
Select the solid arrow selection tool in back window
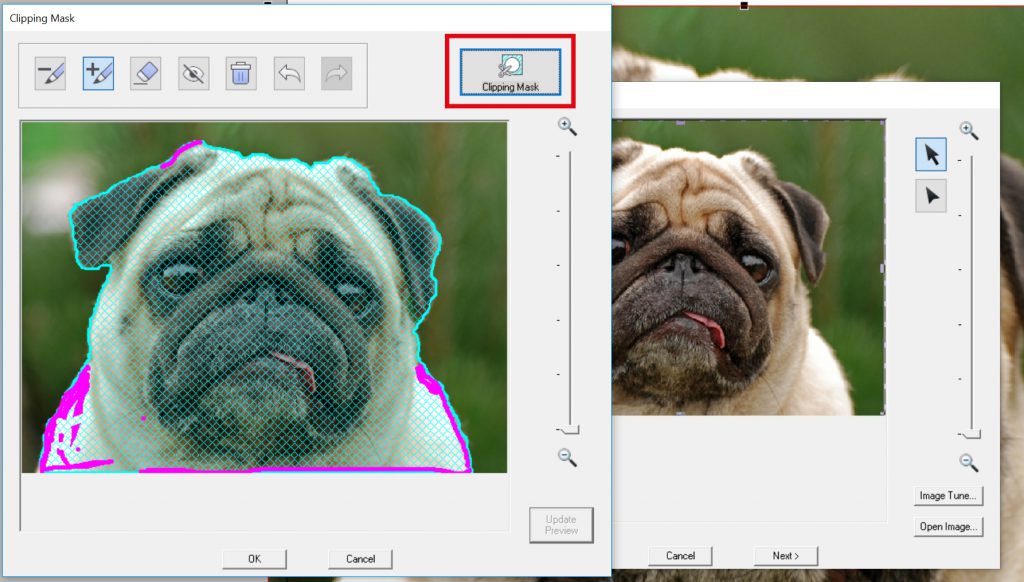click(931, 155)
